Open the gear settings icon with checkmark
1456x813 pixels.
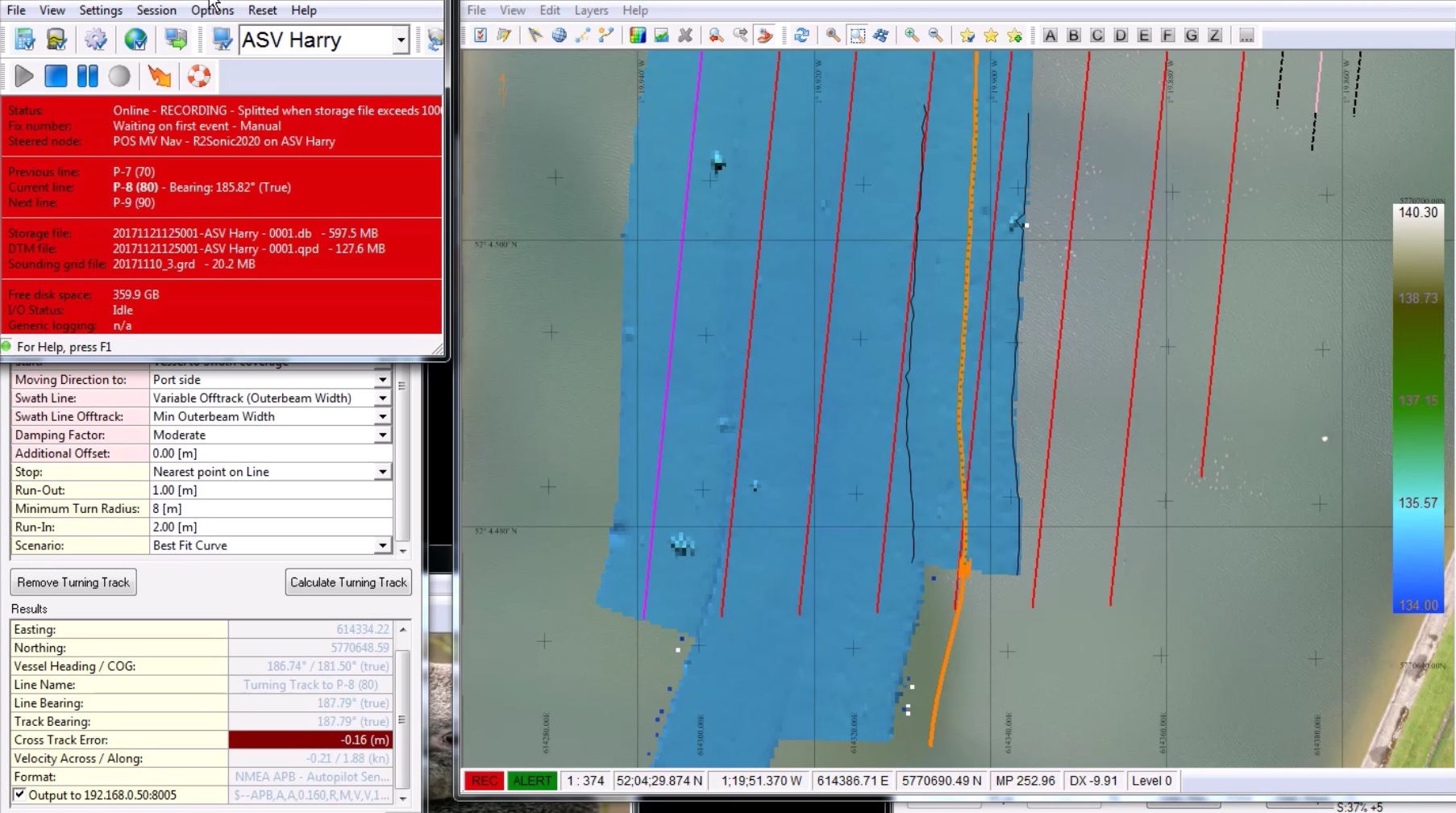96,40
